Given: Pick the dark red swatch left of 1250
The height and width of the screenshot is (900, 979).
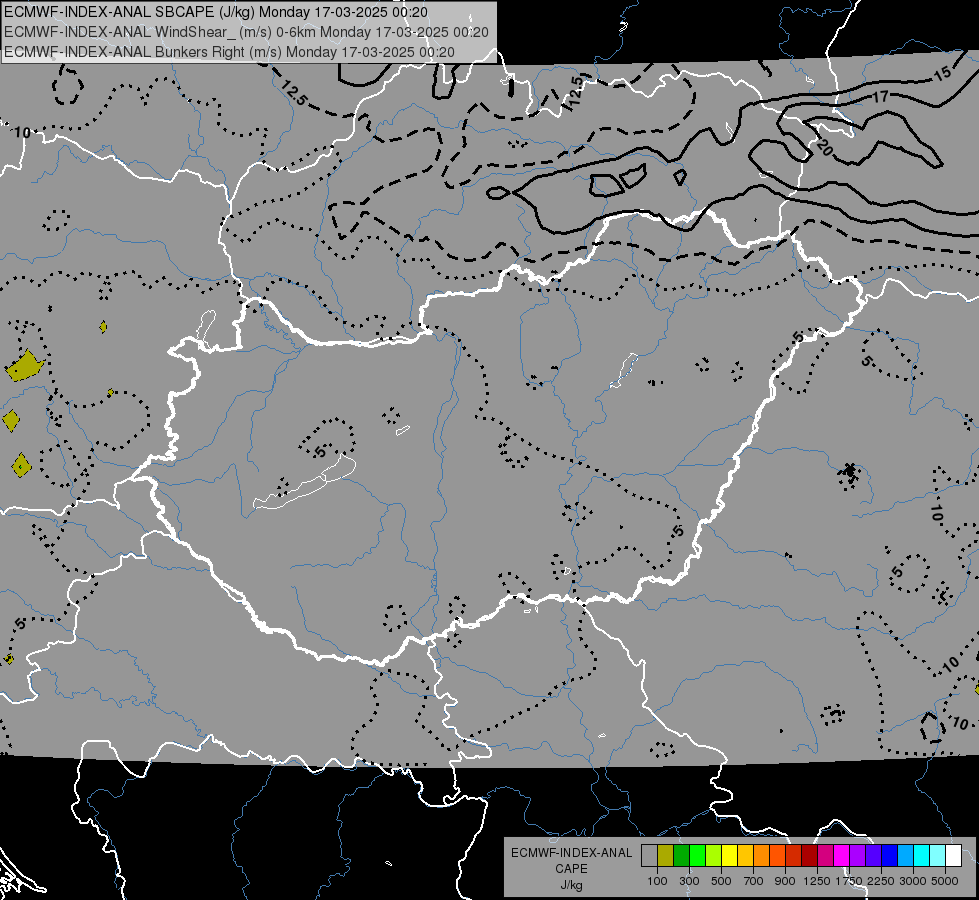Looking at the screenshot, I should (x=810, y=855).
